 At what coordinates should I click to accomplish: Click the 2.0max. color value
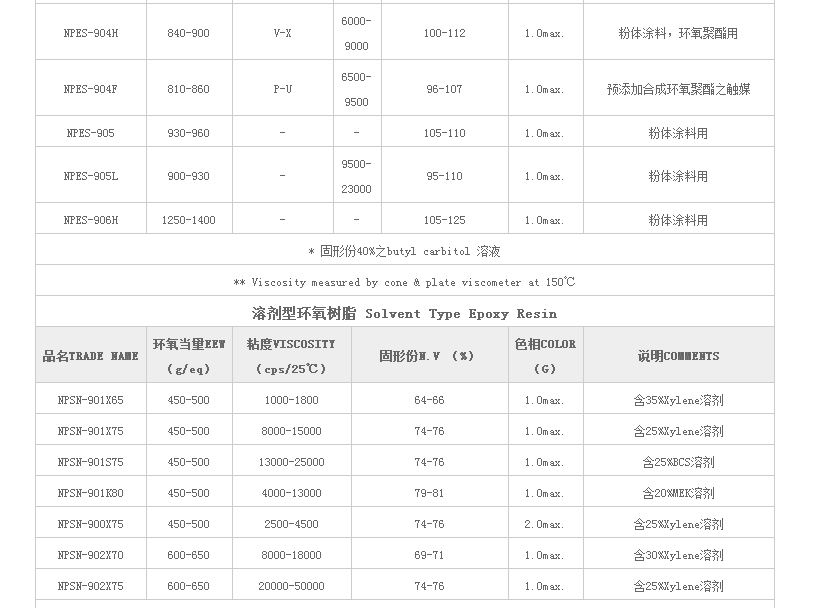pos(545,524)
